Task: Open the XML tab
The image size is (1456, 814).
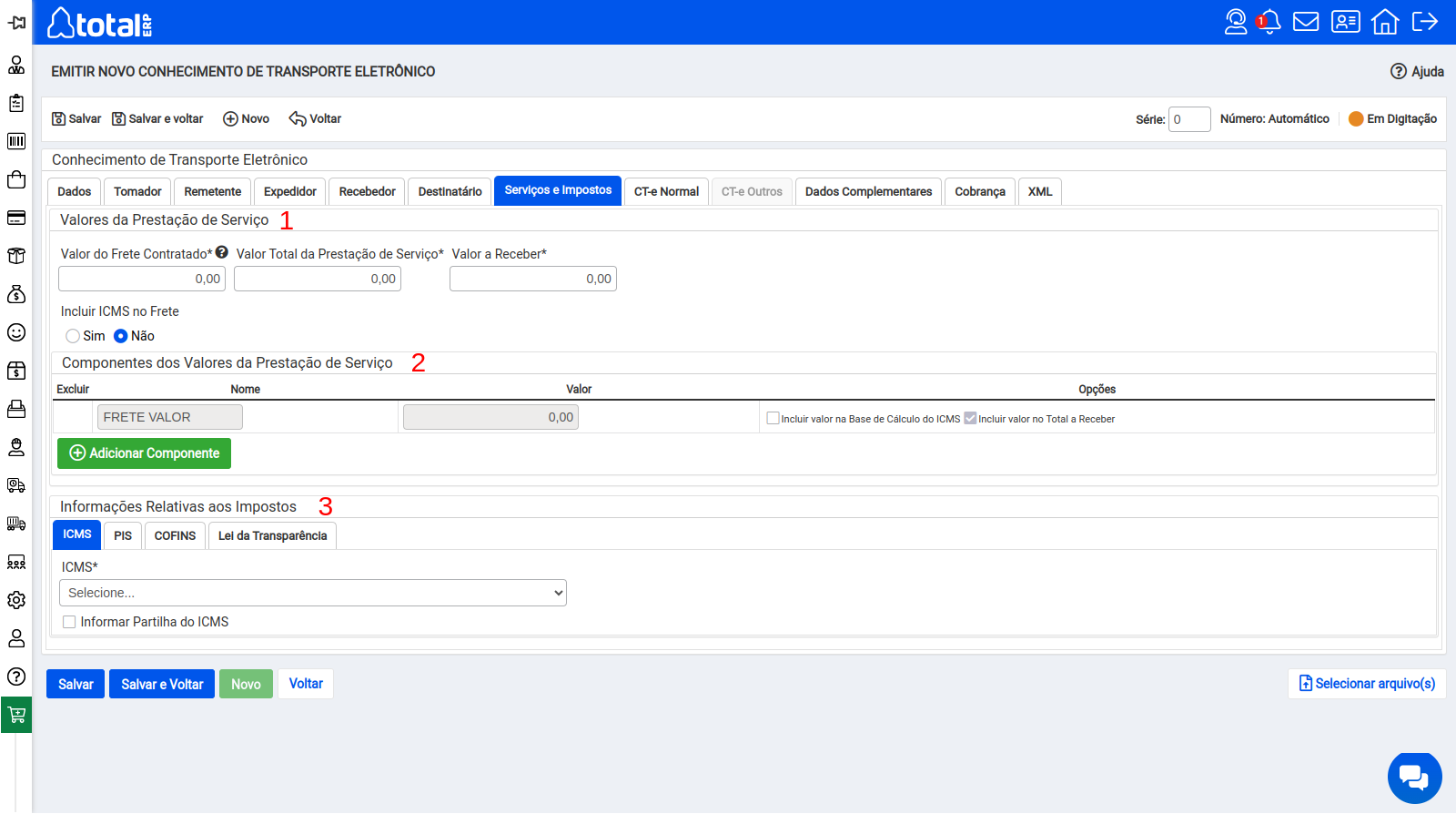Action: point(1040,191)
